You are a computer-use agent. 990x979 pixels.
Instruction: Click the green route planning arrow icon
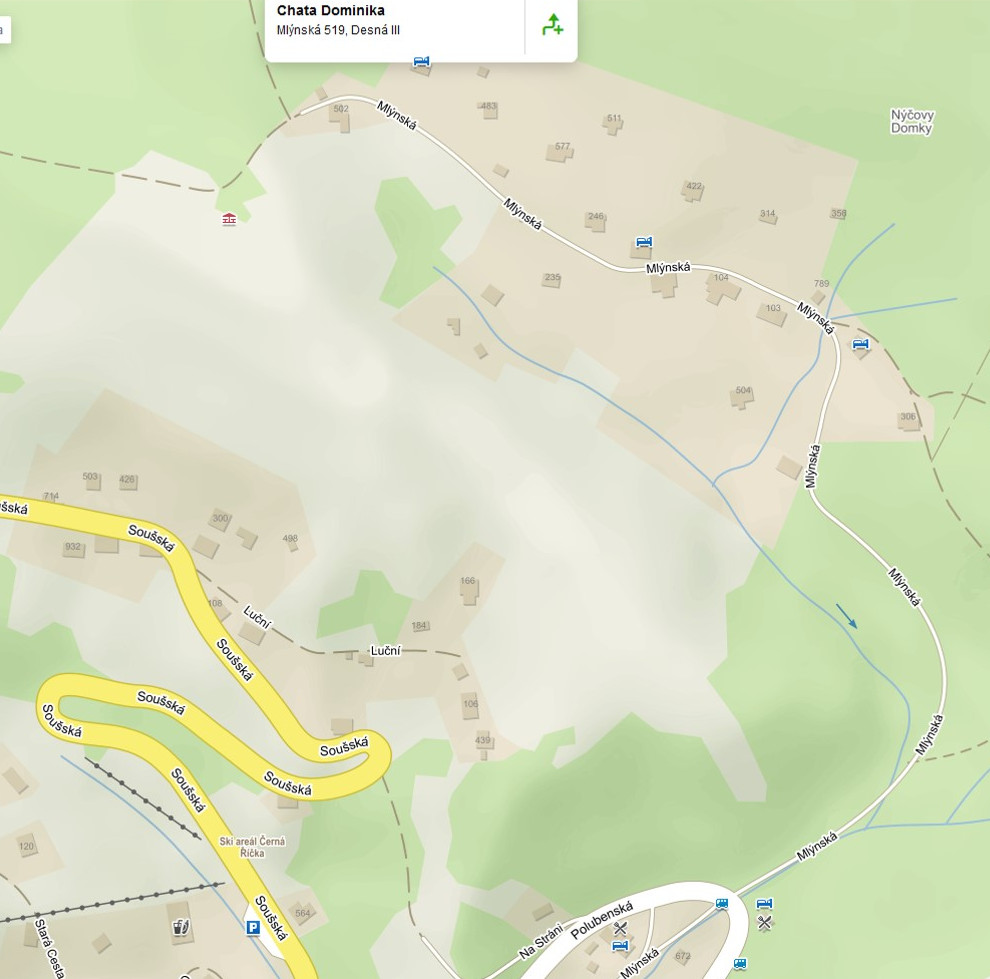(552, 25)
